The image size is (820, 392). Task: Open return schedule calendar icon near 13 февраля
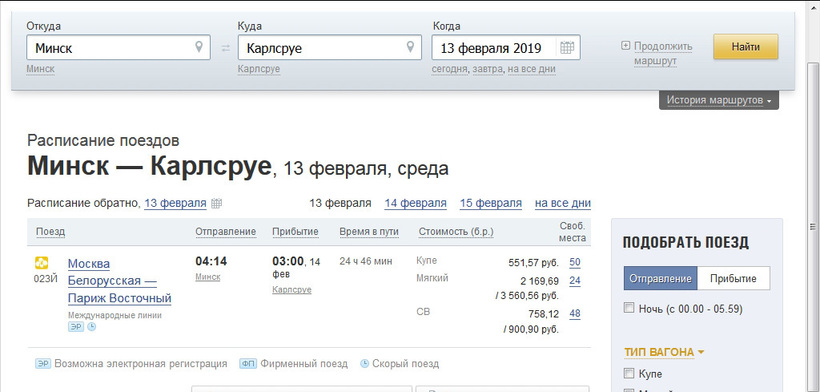tap(217, 203)
